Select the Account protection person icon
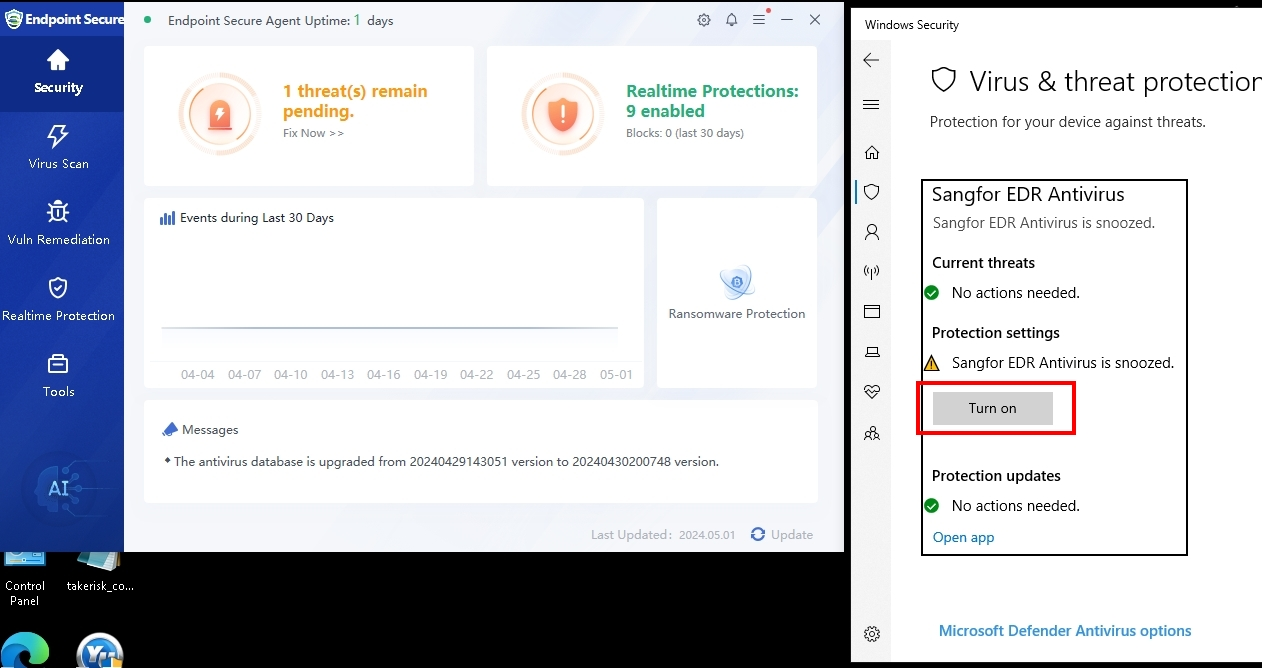Image resolution: width=1262 pixels, height=668 pixels. click(x=871, y=231)
